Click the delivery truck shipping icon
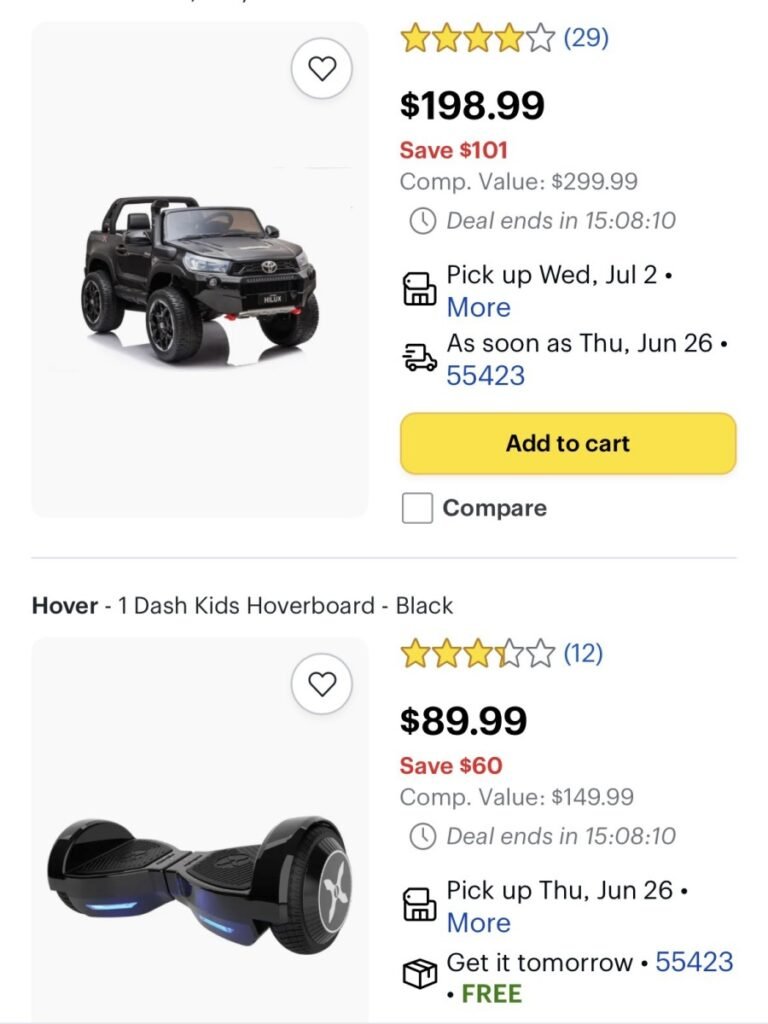The width and height of the screenshot is (768, 1024). (420, 358)
